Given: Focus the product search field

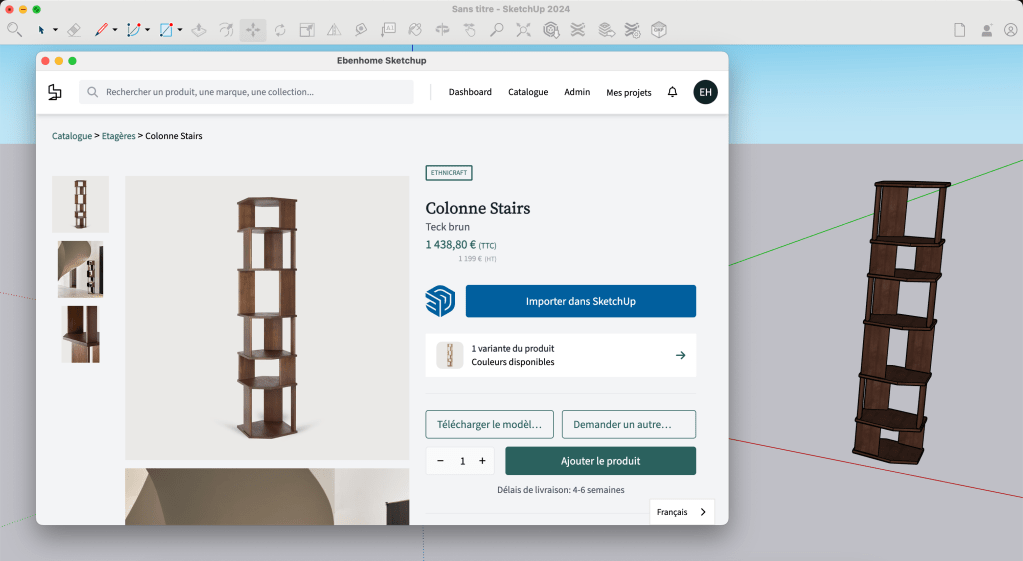Looking at the screenshot, I should pos(247,92).
